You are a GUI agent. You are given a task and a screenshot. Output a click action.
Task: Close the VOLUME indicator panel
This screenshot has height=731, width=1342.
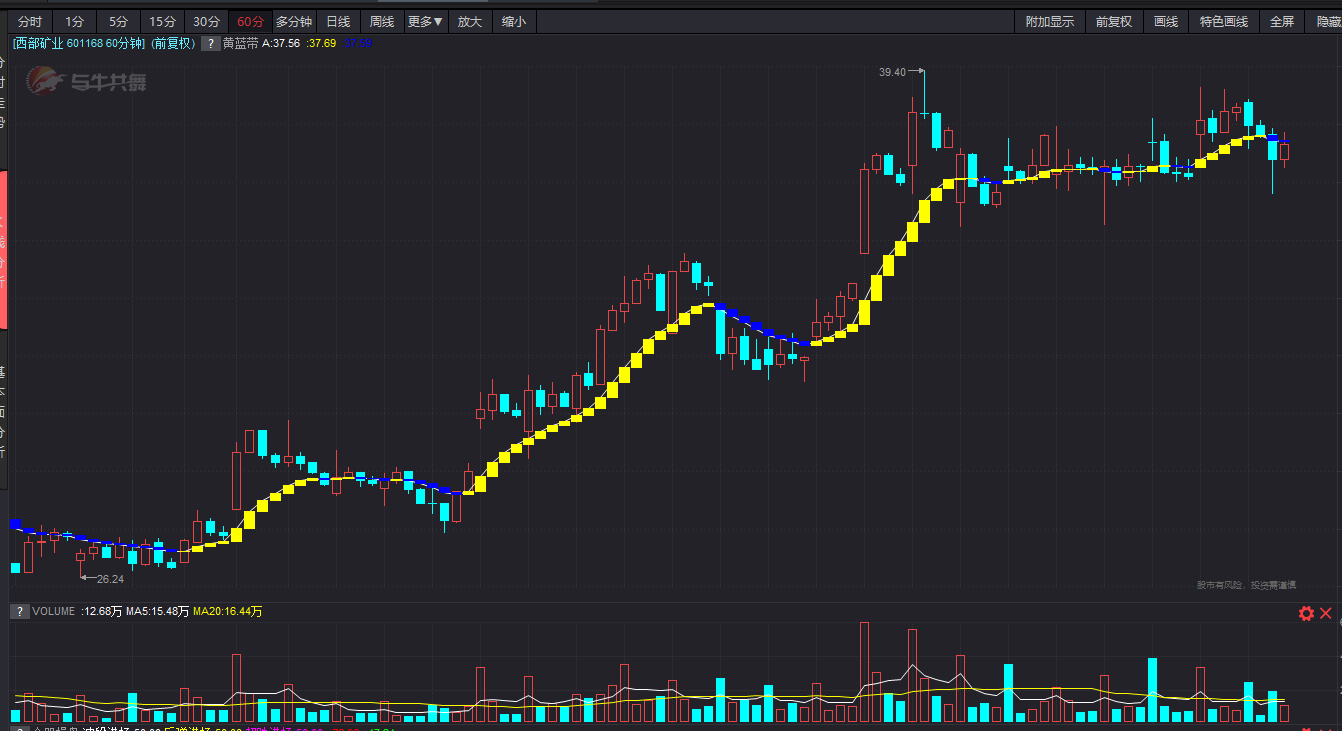1326,613
